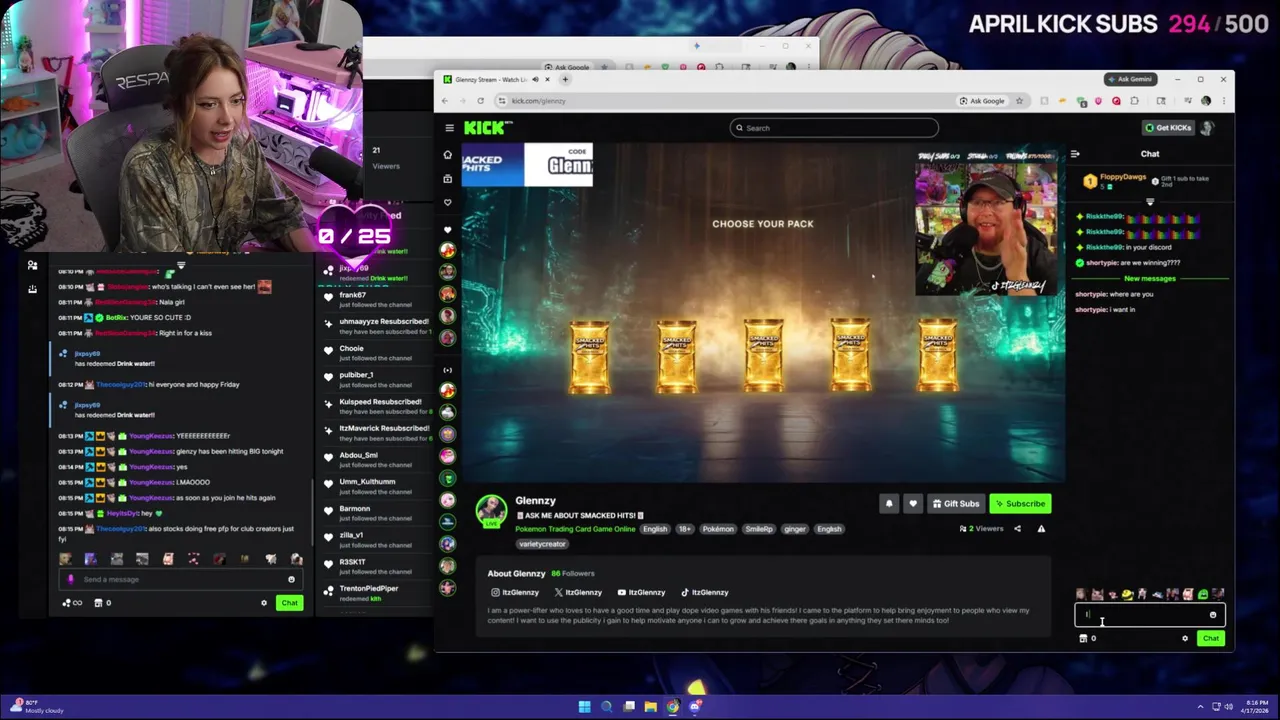Open Browse icon in Kick sidebar

click(x=447, y=178)
